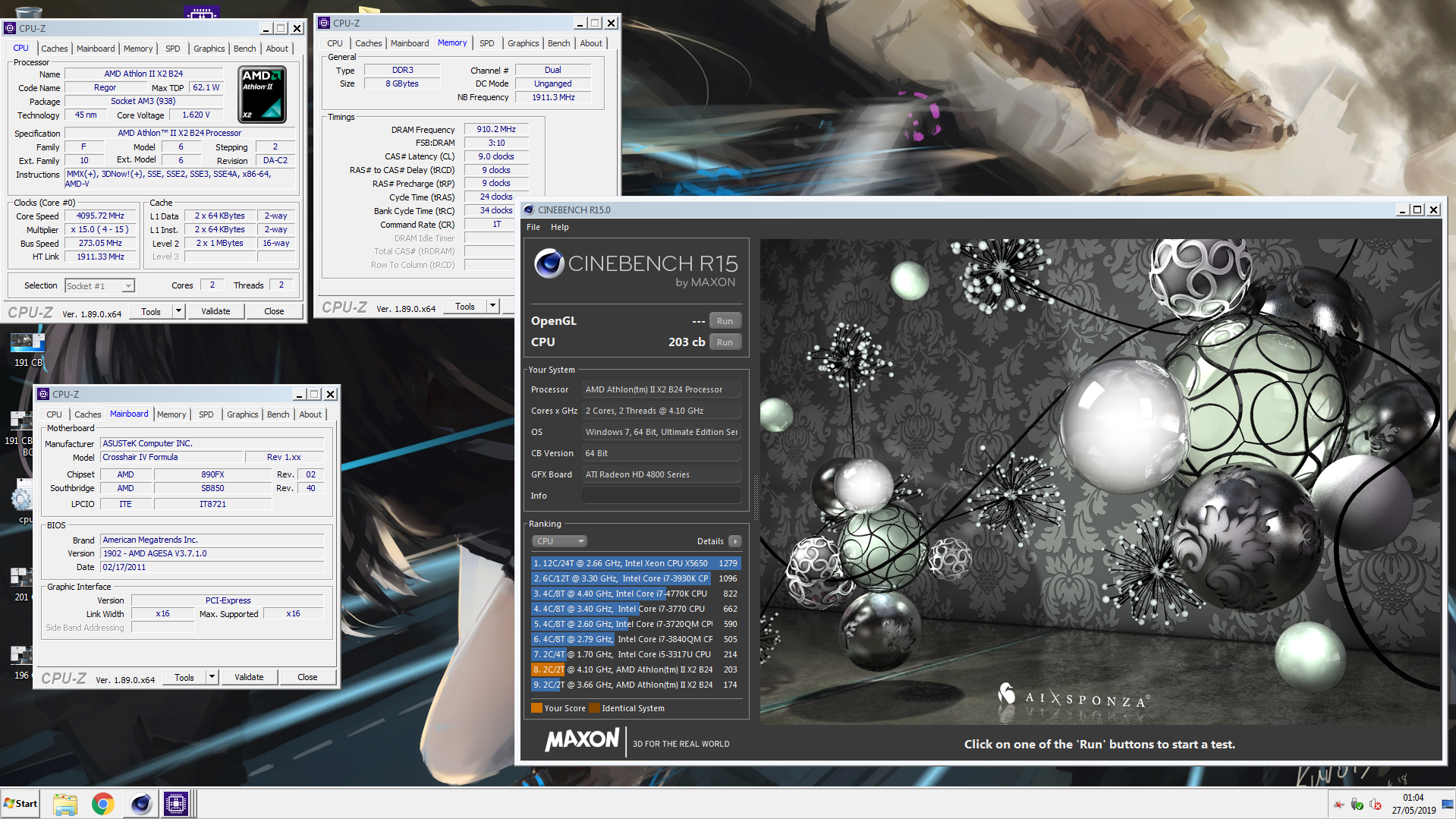Switch to CPU-Z taskbar icon
Viewport: 1456px width, 819px height.
[x=176, y=804]
